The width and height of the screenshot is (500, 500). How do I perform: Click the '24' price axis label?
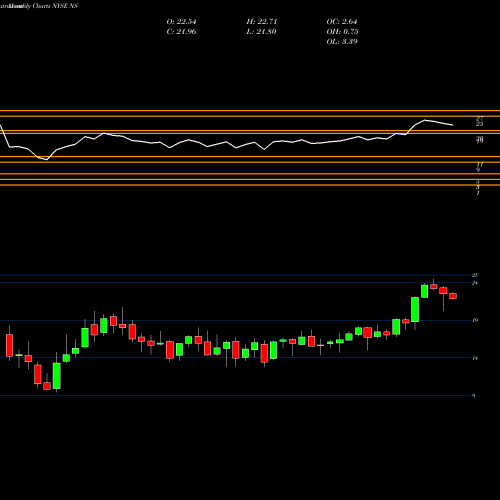[475, 283]
